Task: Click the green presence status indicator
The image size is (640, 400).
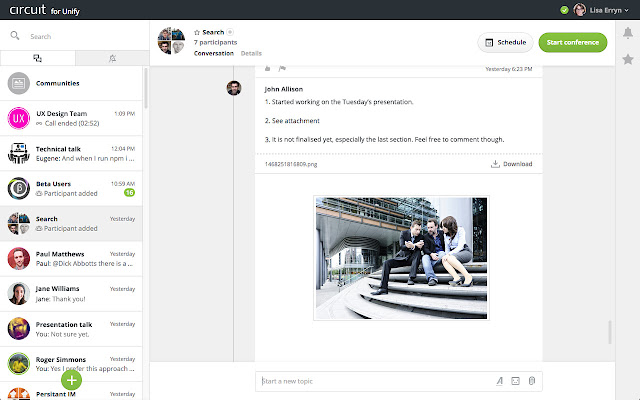Action: (x=565, y=10)
